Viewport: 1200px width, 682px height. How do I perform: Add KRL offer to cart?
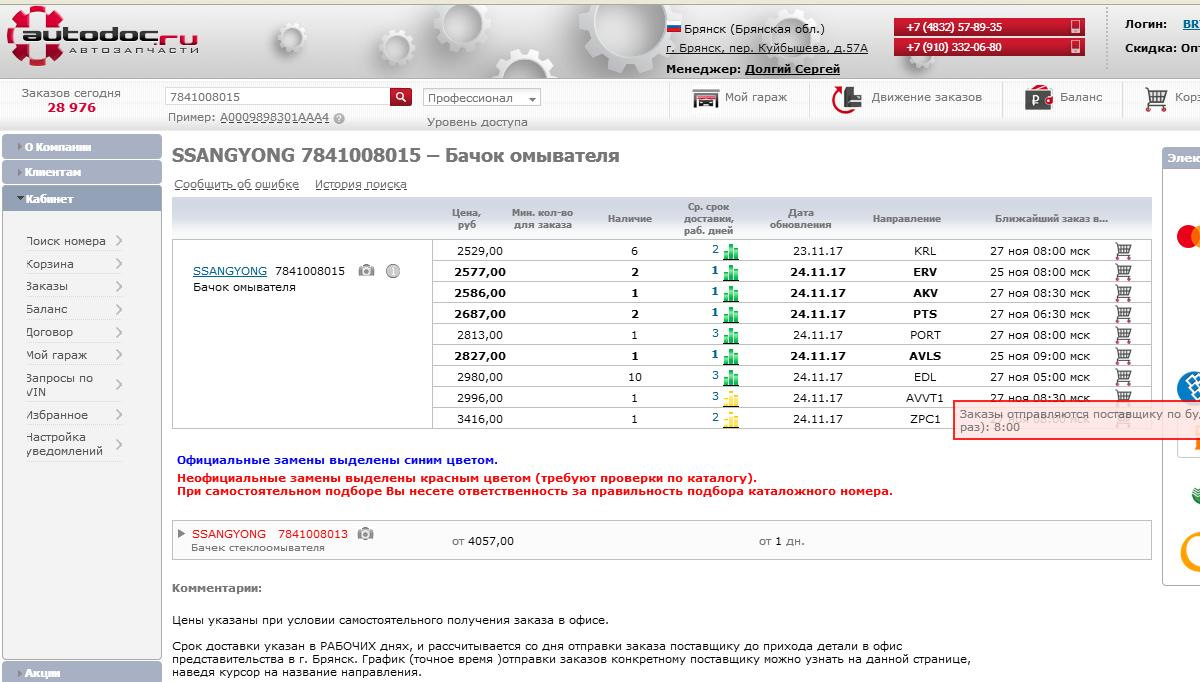(x=1123, y=250)
